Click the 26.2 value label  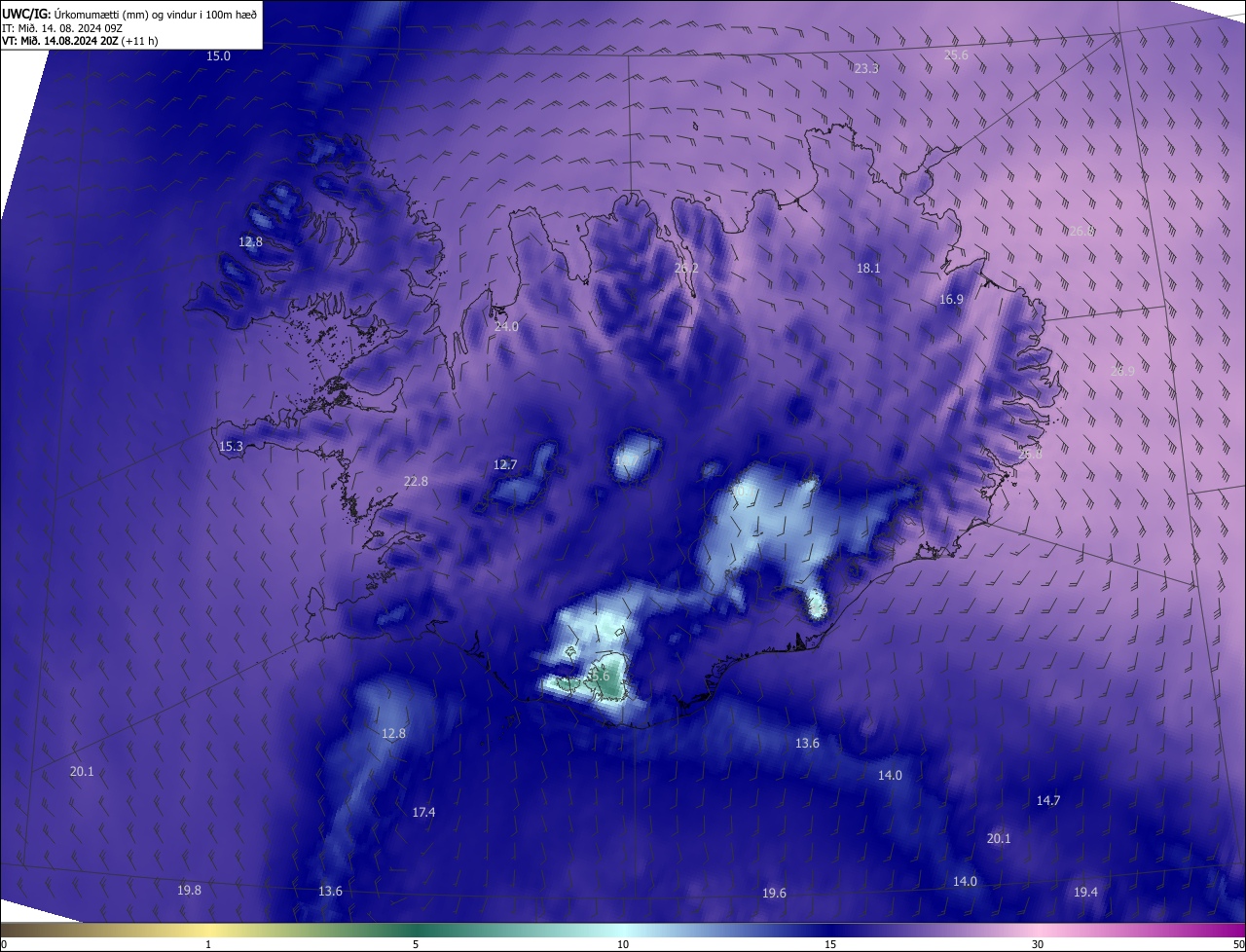click(686, 268)
